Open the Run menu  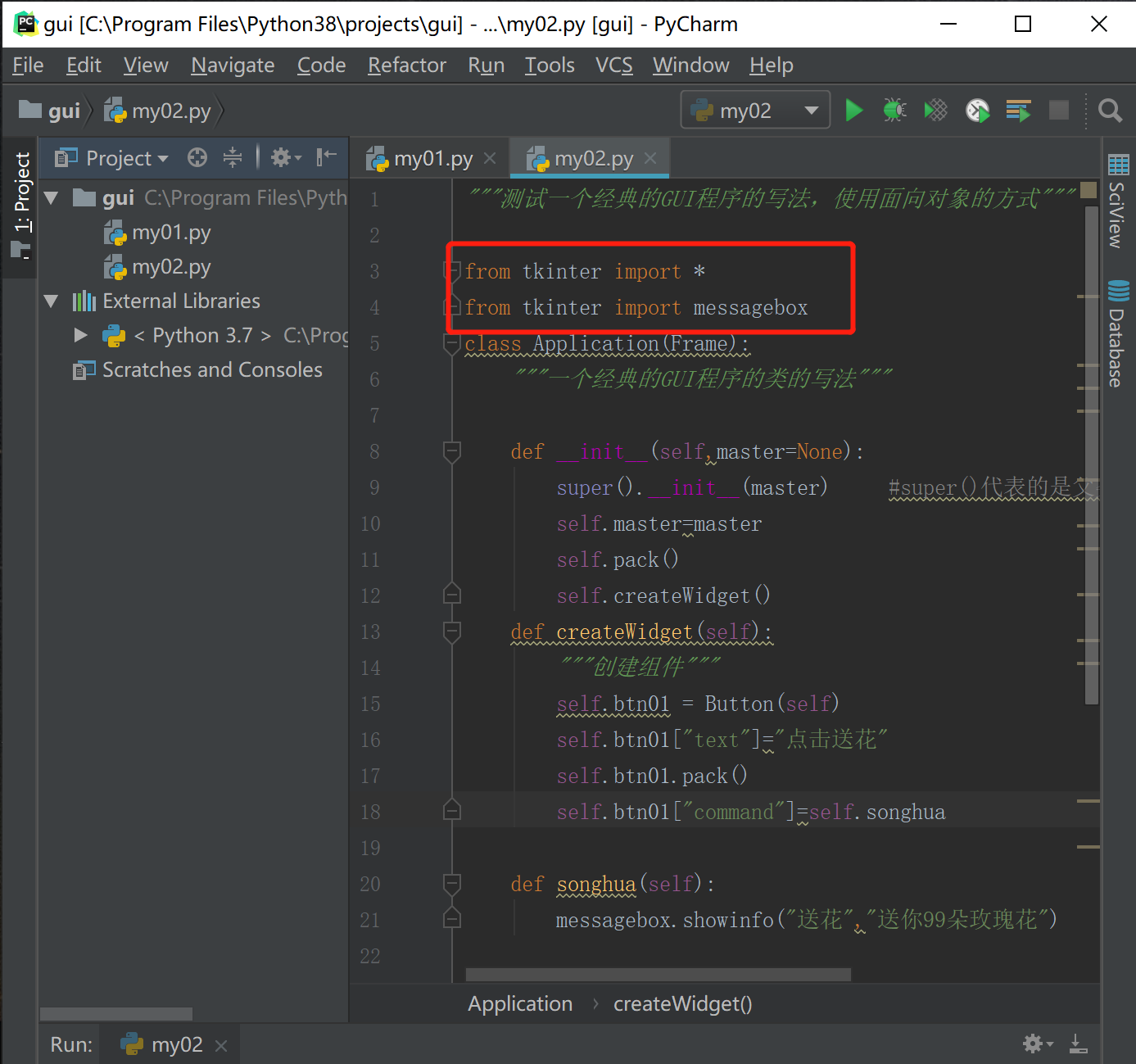click(486, 65)
